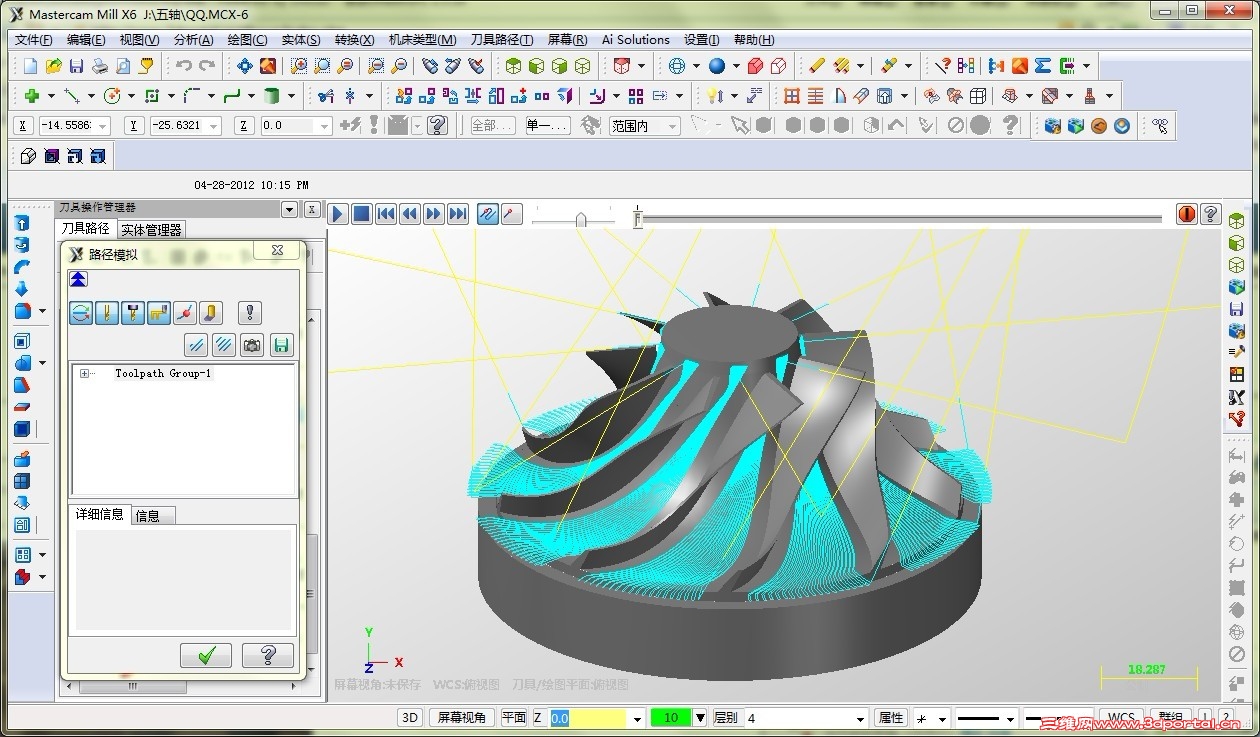
Task: Open the 范围内 selection dropdown
Action: (673, 126)
